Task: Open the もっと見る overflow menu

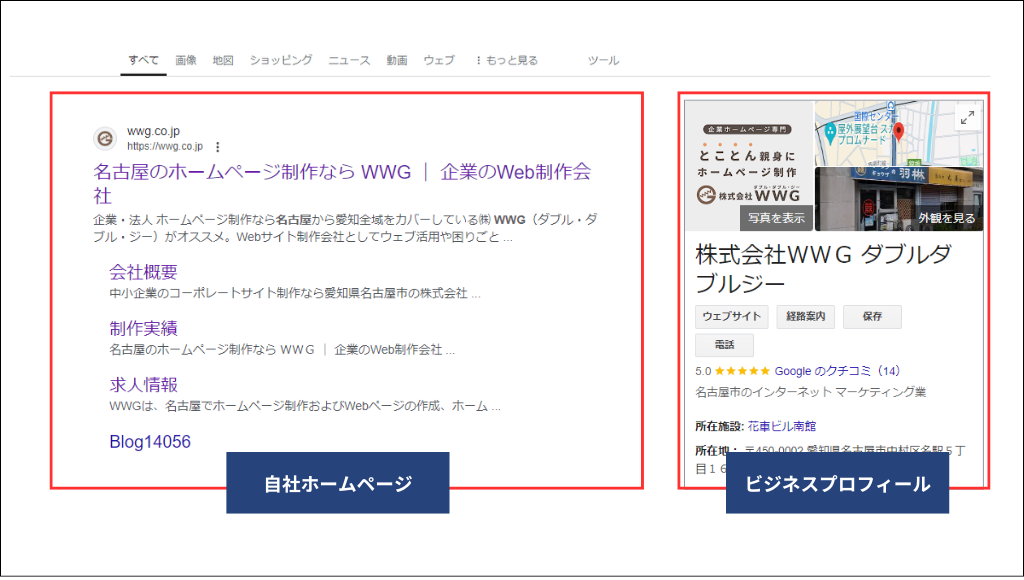Action: (505, 59)
